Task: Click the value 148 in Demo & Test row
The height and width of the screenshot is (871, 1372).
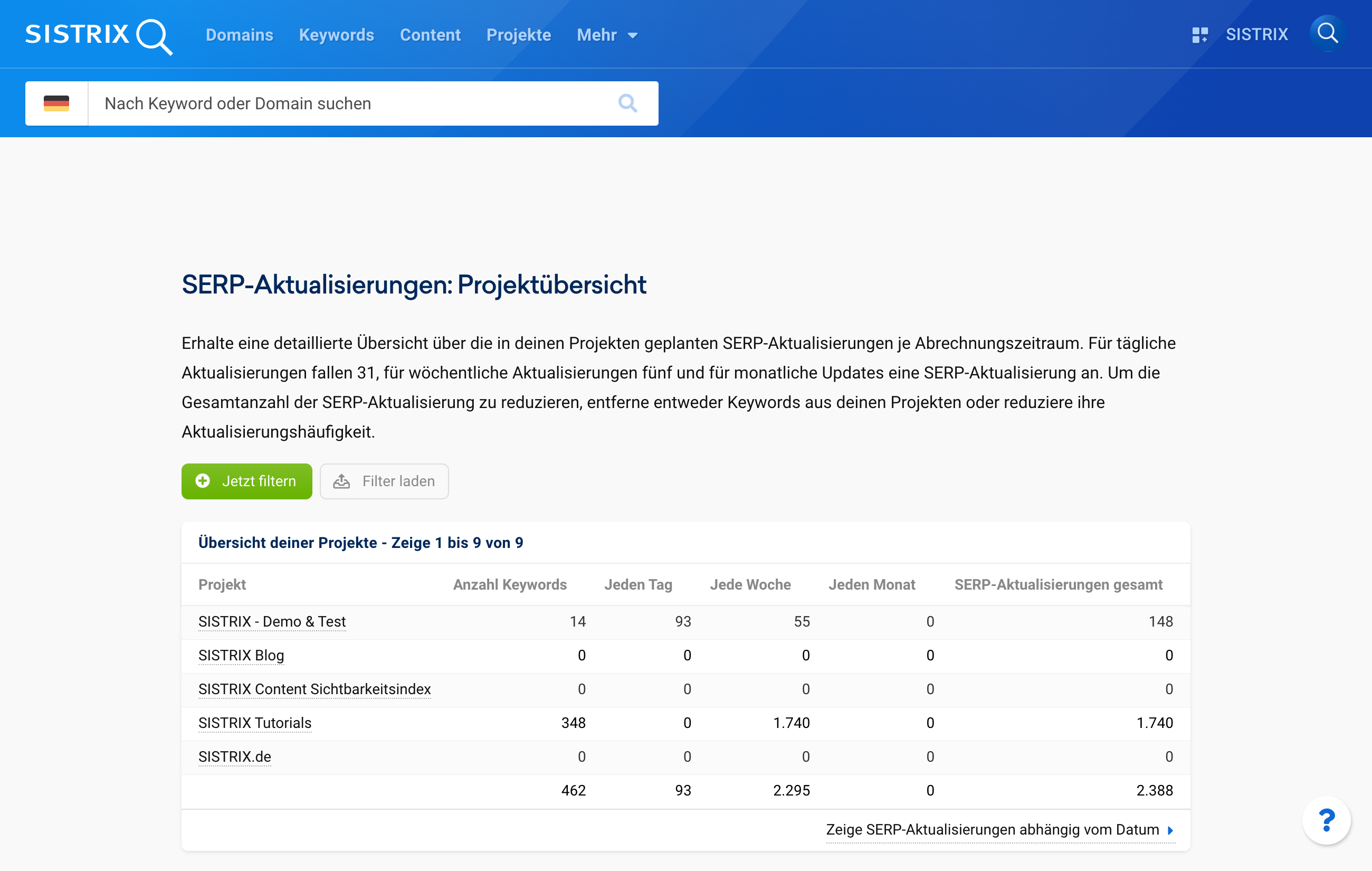Action: pyautogui.click(x=1160, y=622)
